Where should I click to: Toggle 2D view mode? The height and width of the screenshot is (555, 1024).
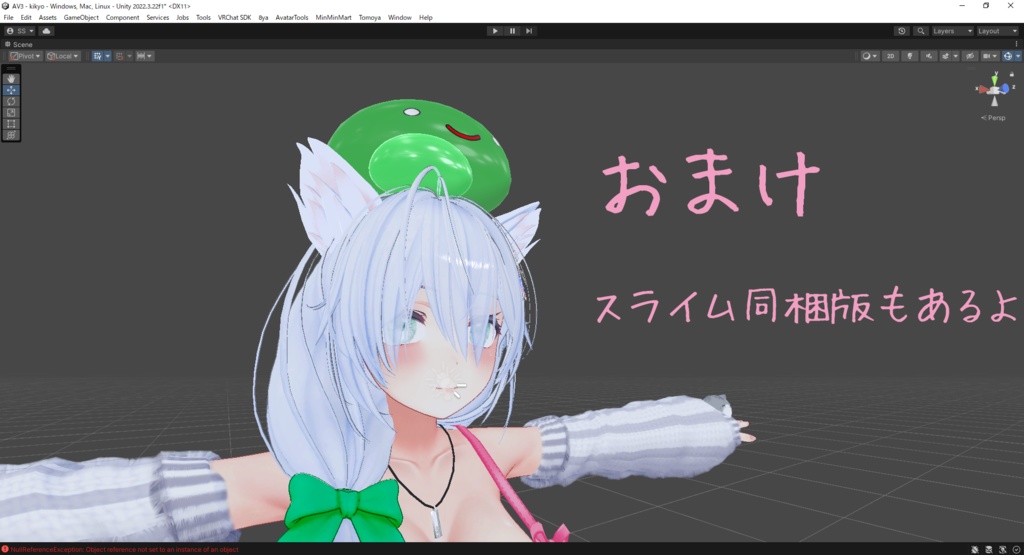tap(890, 56)
